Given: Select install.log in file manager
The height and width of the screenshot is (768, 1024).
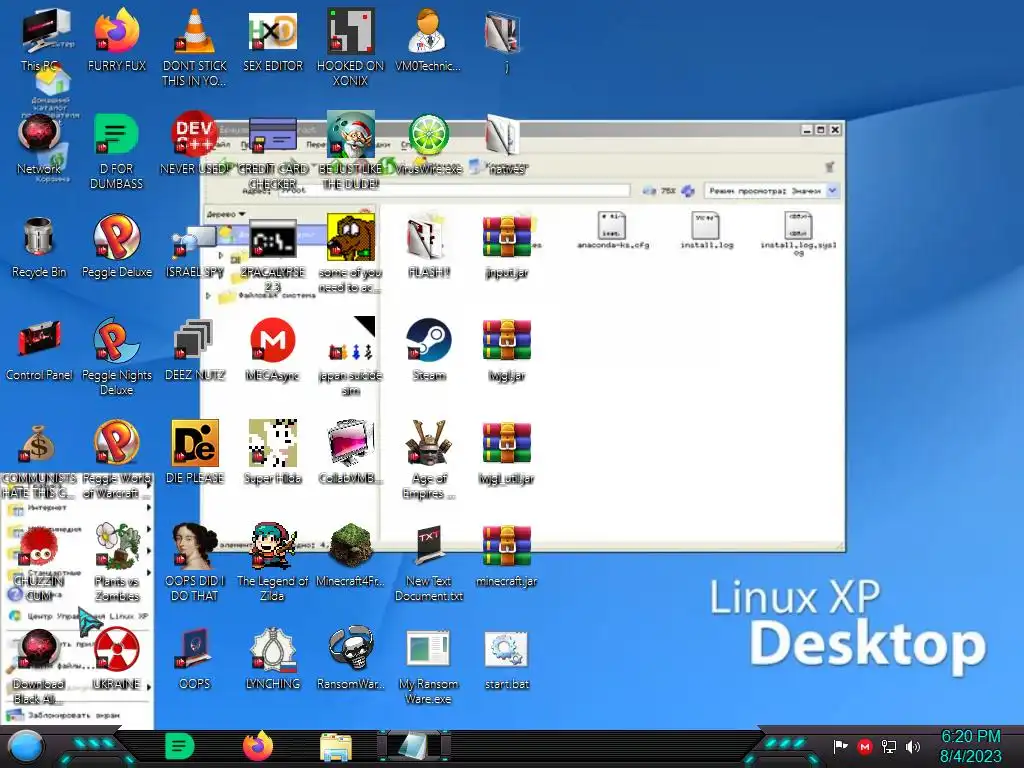Looking at the screenshot, I should pos(706,230).
